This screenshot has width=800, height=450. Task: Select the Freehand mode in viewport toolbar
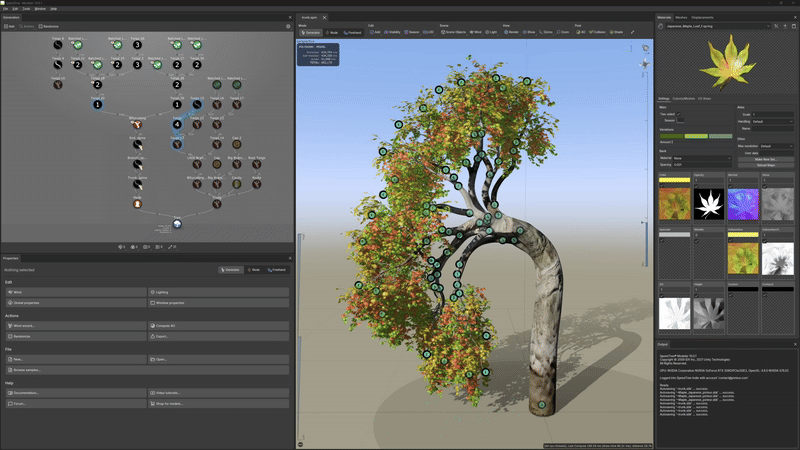pos(351,32)
